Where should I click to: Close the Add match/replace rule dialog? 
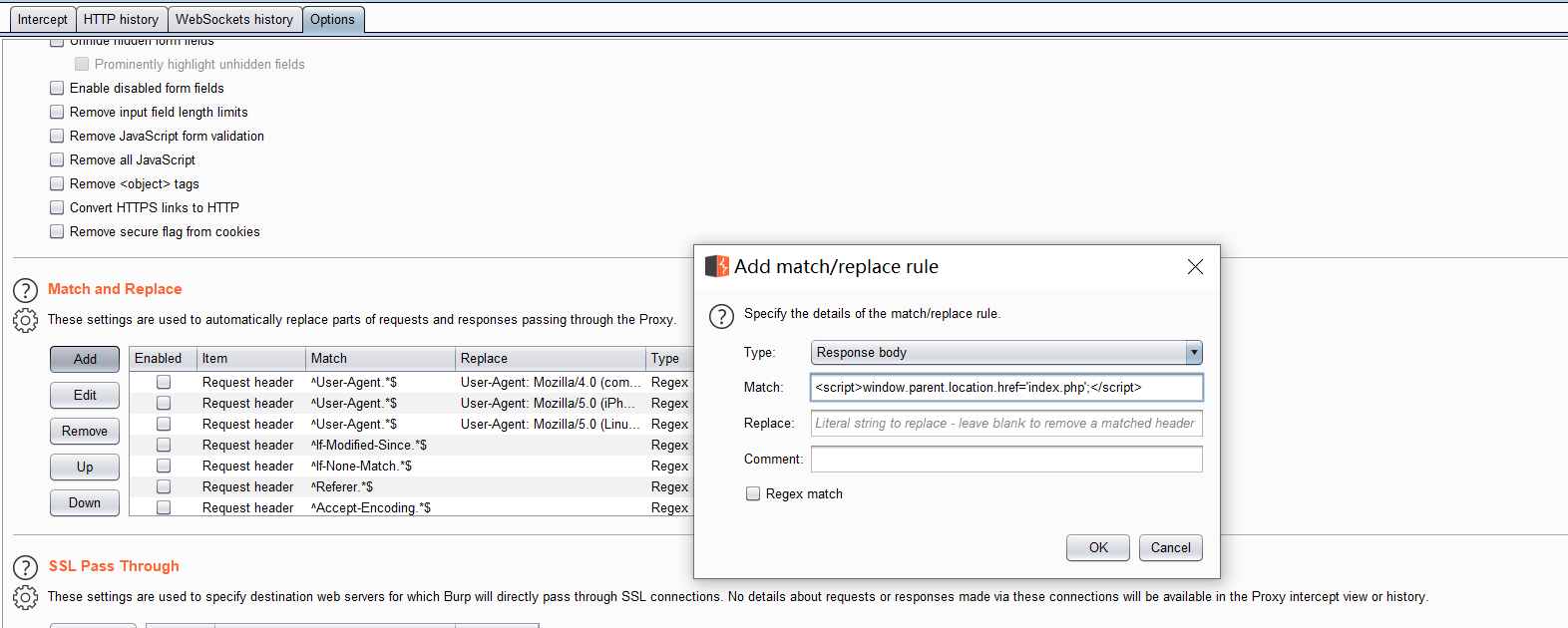1195,266
